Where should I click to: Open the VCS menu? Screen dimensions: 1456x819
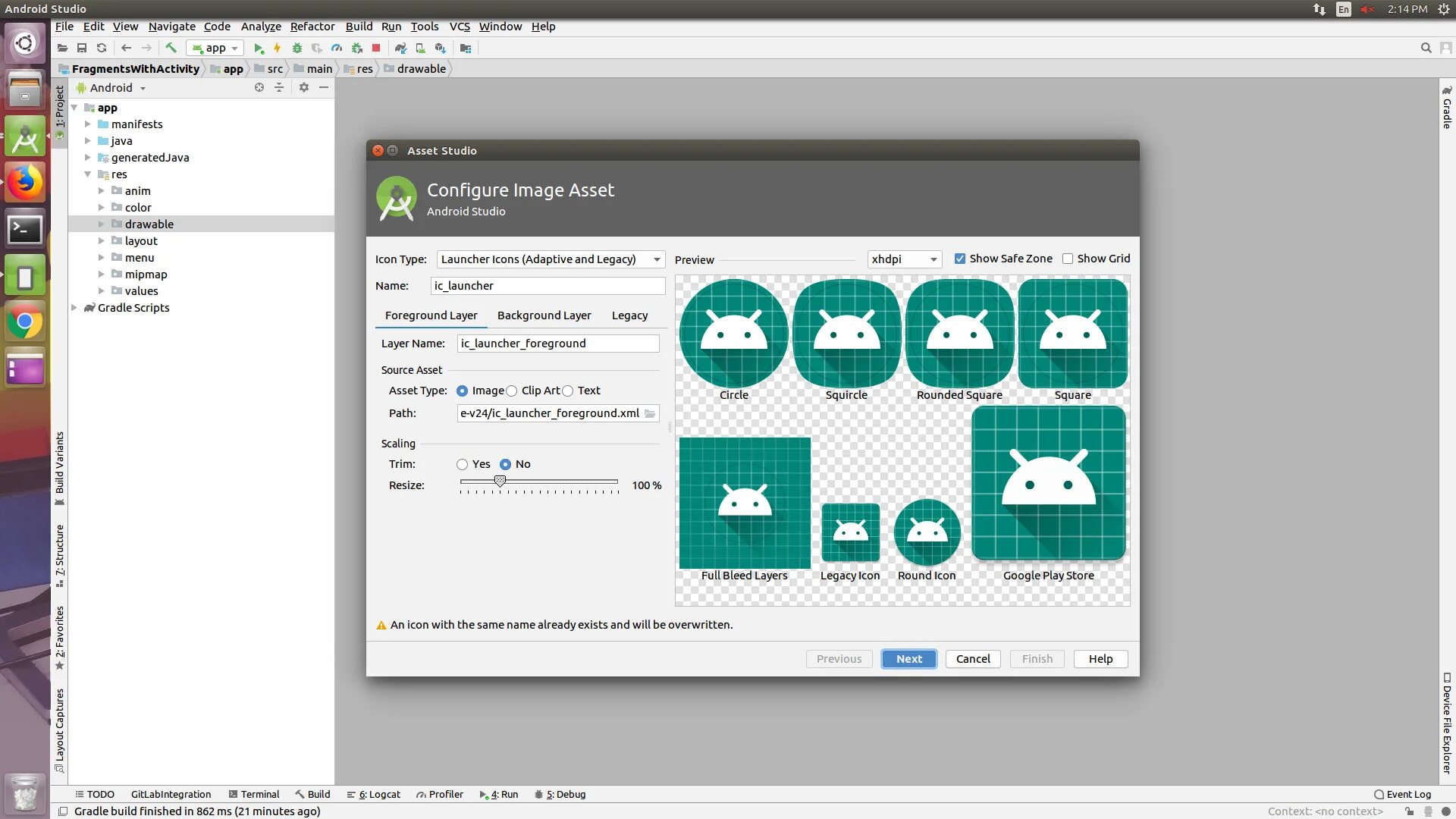[460, 27]
